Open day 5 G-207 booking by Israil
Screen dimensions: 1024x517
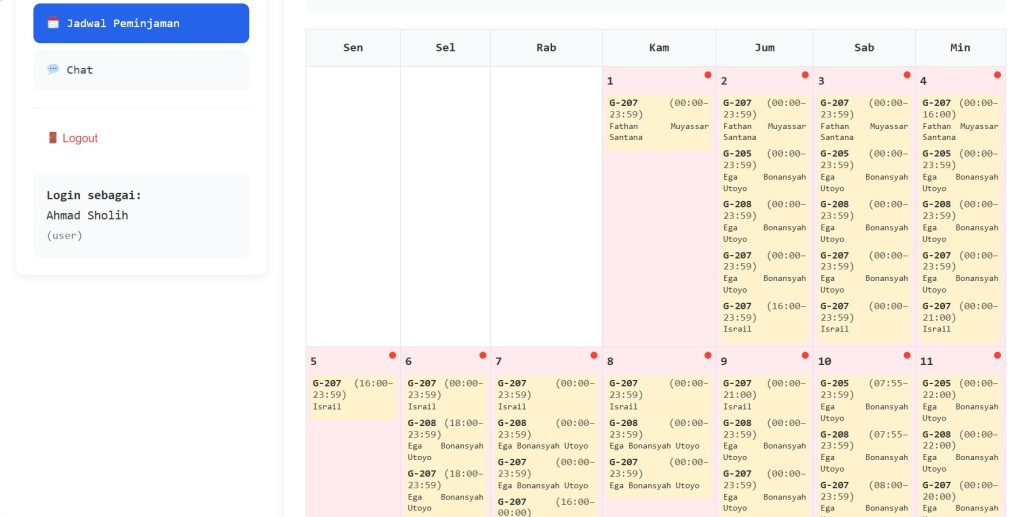tap(352, 395)
